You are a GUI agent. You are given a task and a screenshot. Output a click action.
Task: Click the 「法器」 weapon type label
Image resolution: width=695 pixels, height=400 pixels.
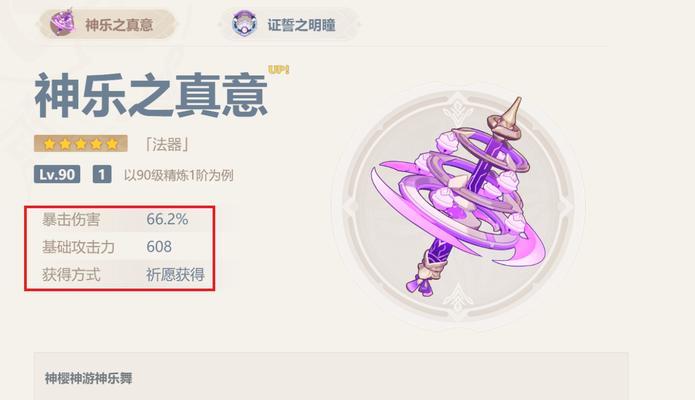[x=167, y=145]
